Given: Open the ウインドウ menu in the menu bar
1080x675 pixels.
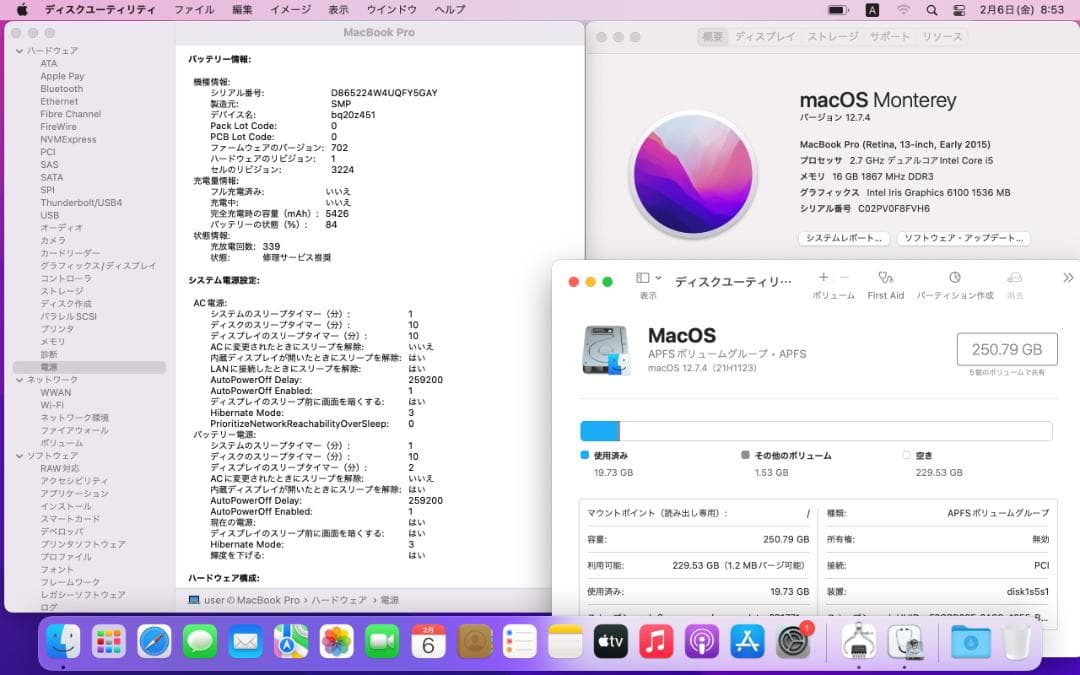Looking at the screenshot, I should tap(390, 9).
